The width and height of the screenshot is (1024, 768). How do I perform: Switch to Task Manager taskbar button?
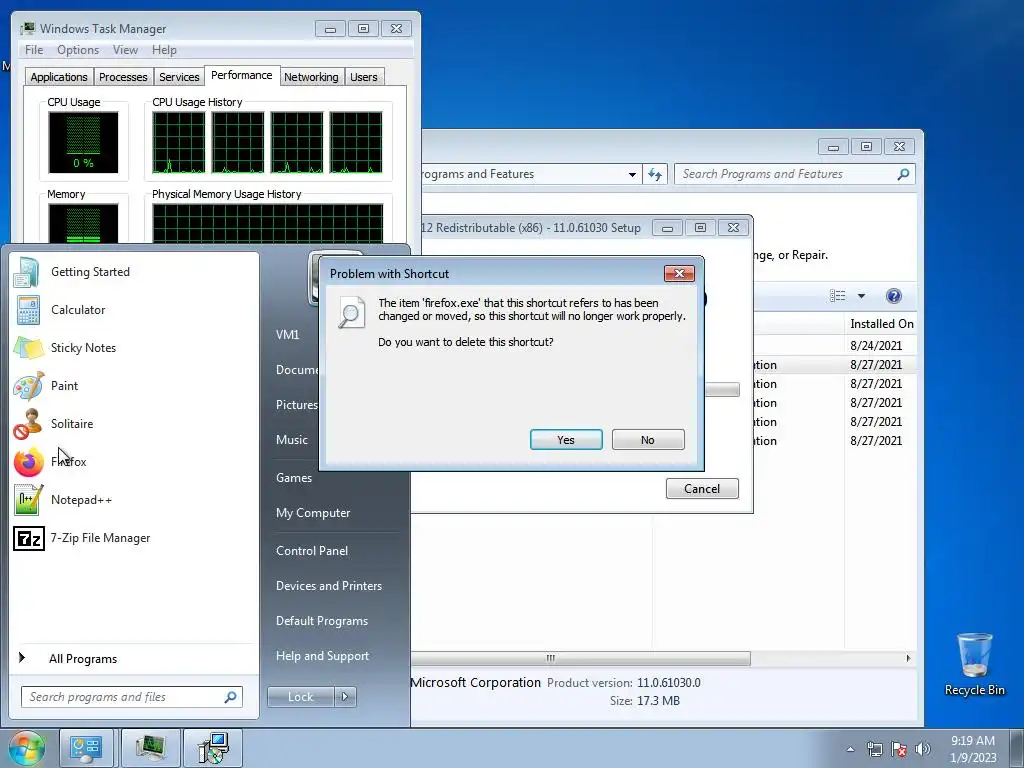pyautogui.click(x=150, y=748)
